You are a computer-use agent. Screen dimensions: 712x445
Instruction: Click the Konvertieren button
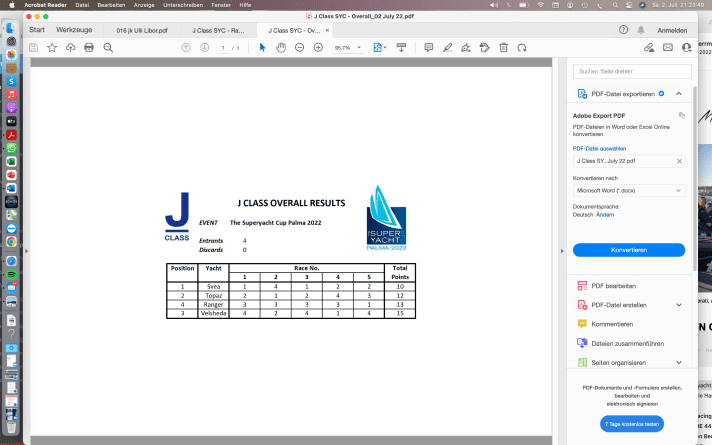628,250
